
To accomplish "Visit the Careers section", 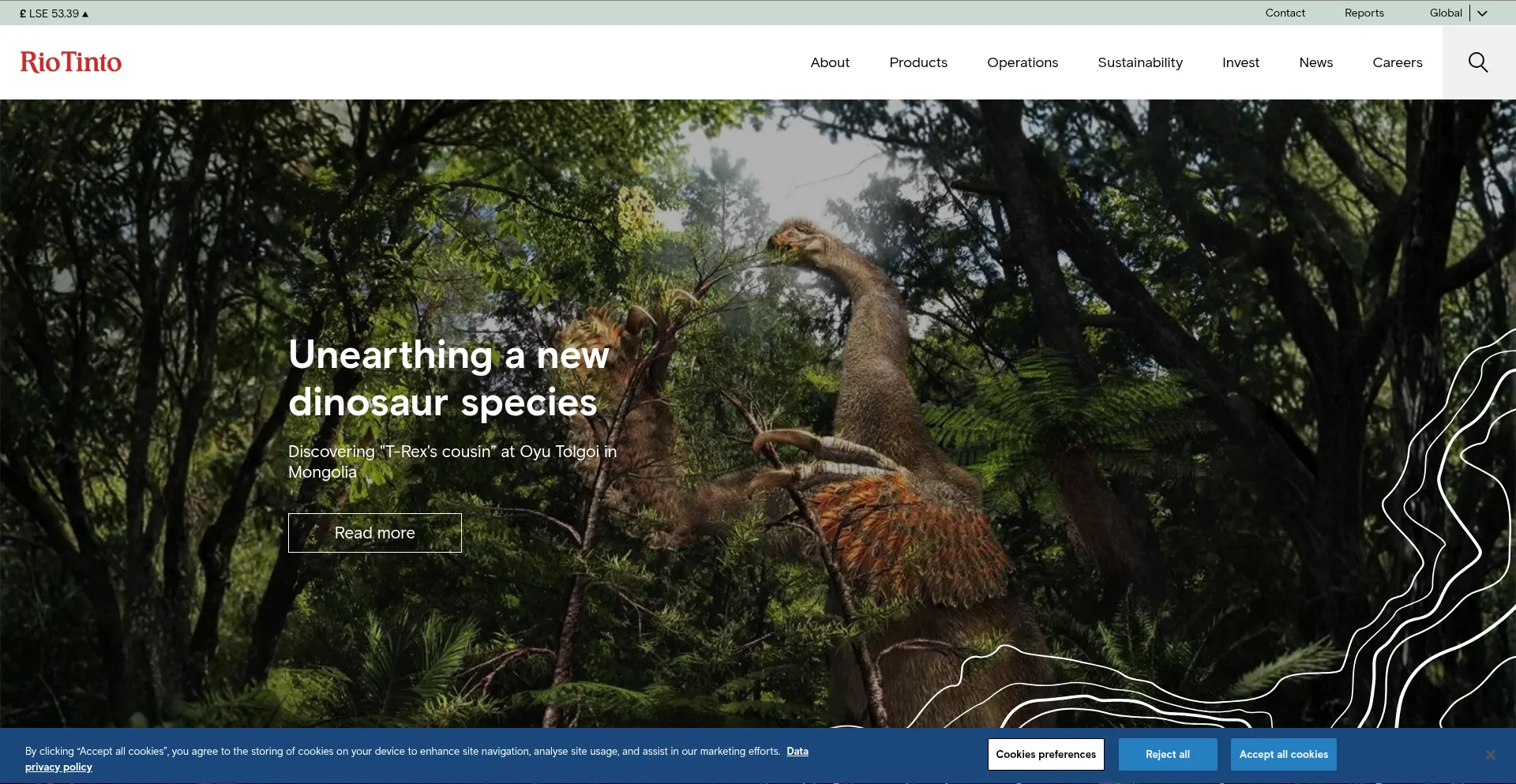I will coord(1397,62).
